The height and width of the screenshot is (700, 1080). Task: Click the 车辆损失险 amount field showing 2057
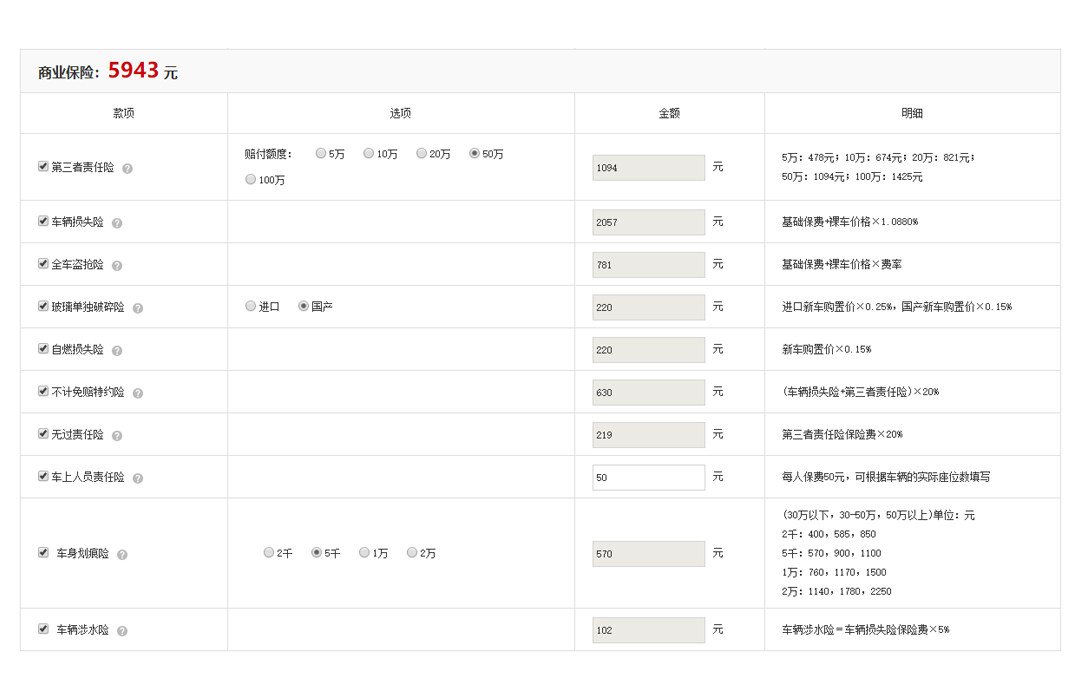pyautogui.click(x=648, y=222)
